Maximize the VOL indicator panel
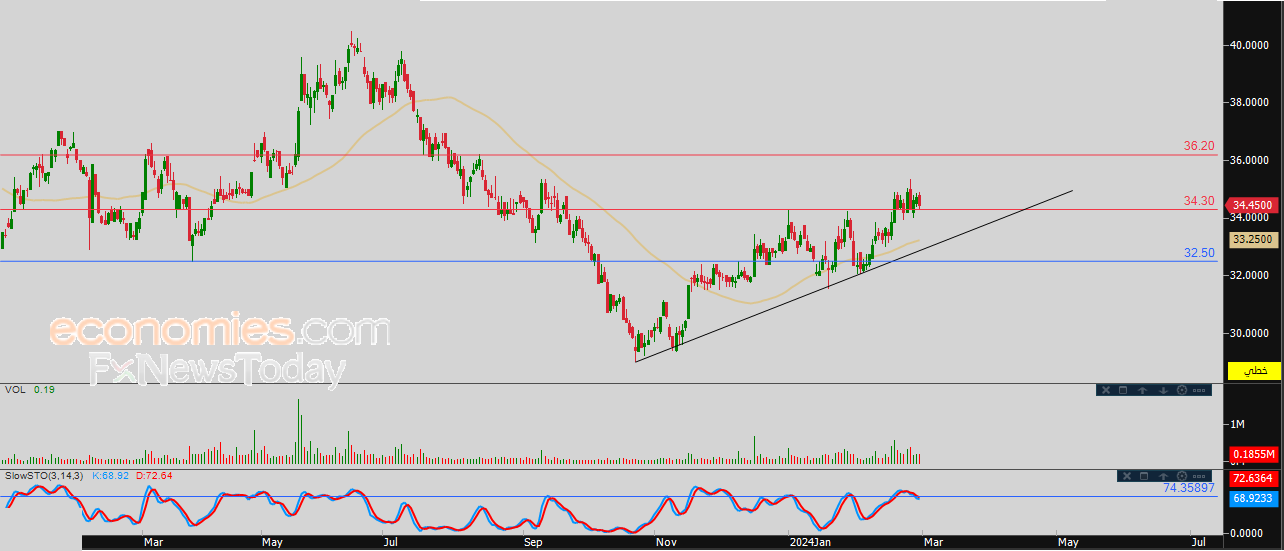 point(1123,390)
